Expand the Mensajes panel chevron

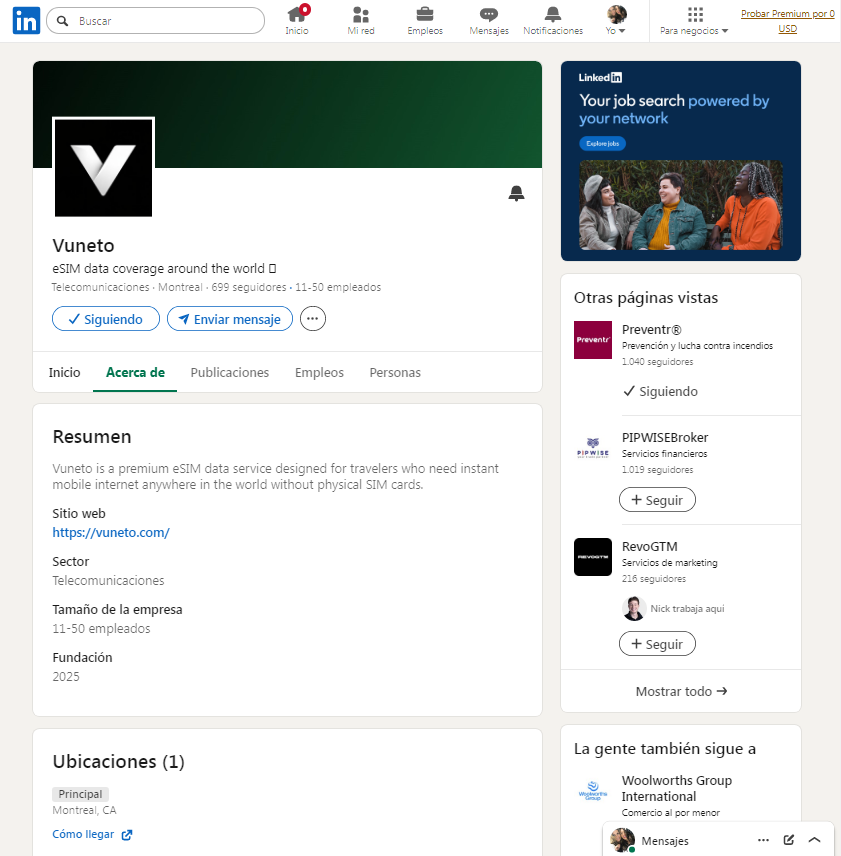point(814,840)
